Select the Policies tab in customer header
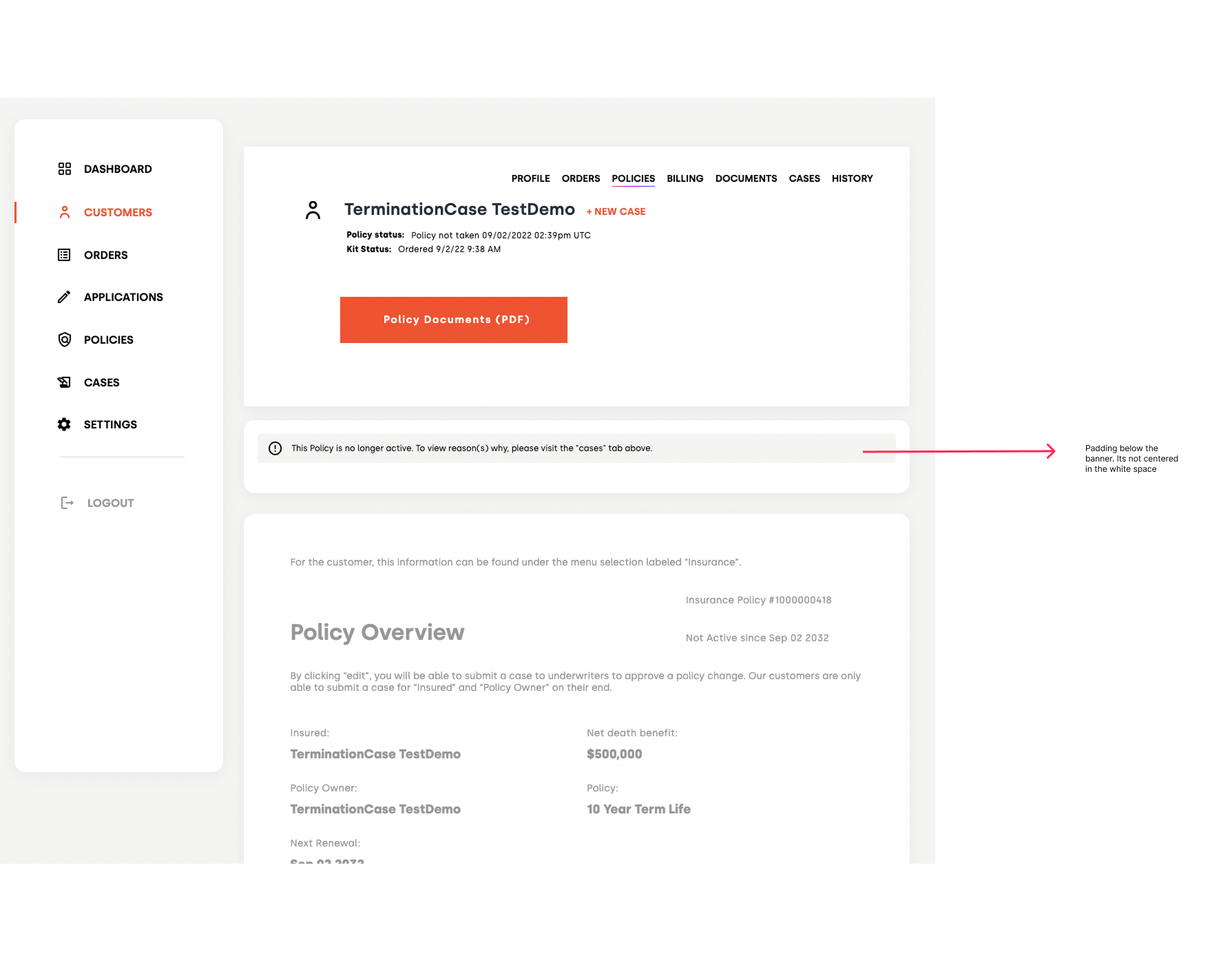Screen dimensions: 1232x967 coord(634,178)
